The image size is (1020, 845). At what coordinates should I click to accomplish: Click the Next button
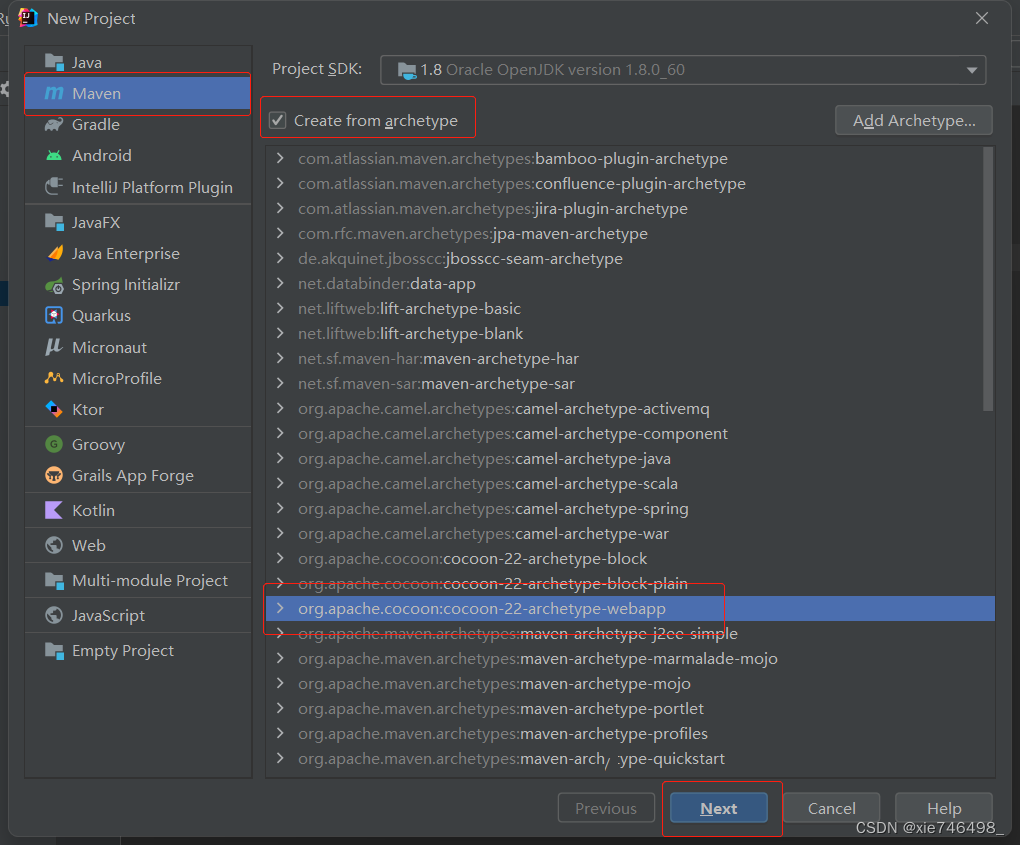tap(718, 808)
